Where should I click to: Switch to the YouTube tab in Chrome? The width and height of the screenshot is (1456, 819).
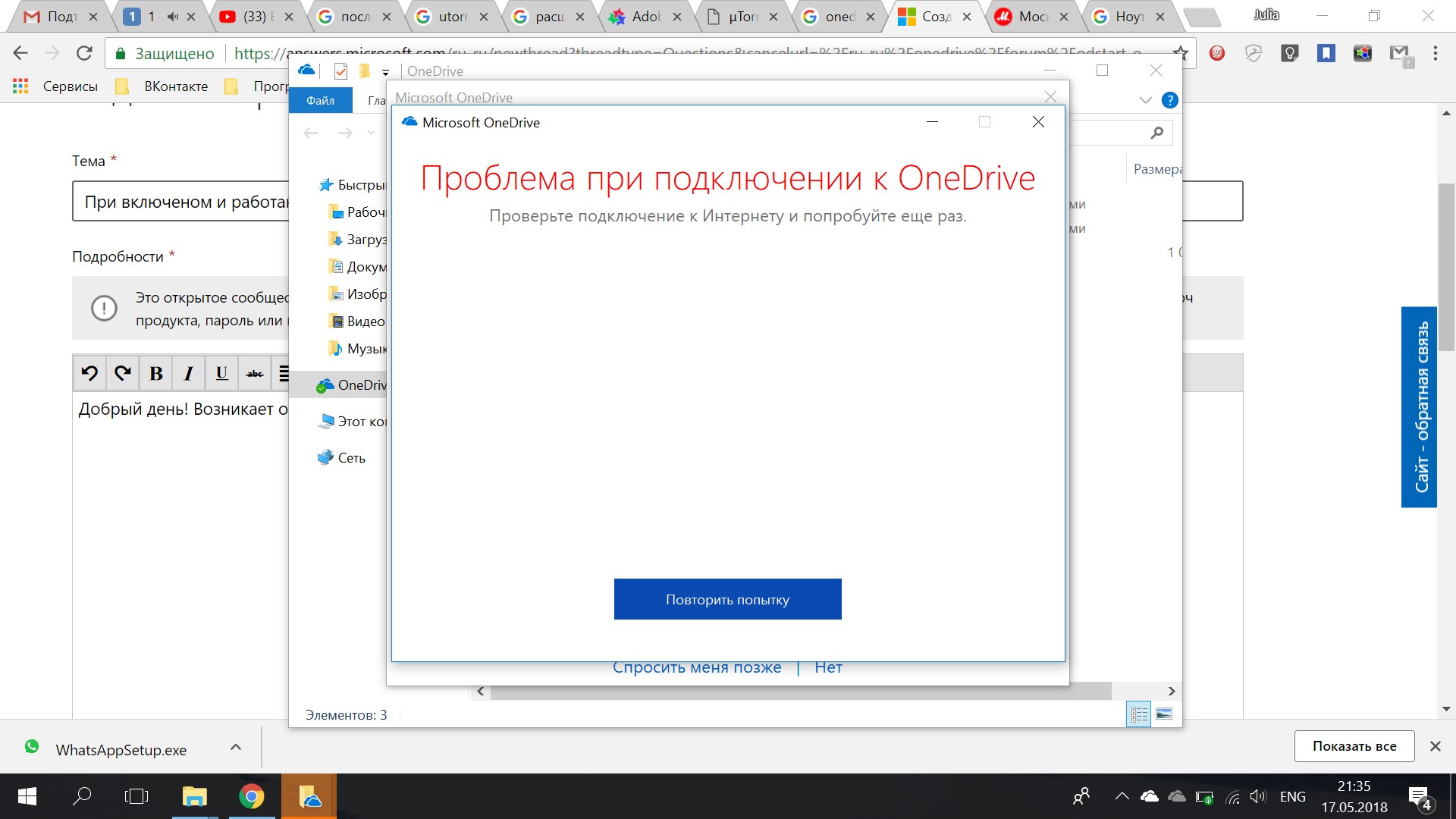point(254,17)
